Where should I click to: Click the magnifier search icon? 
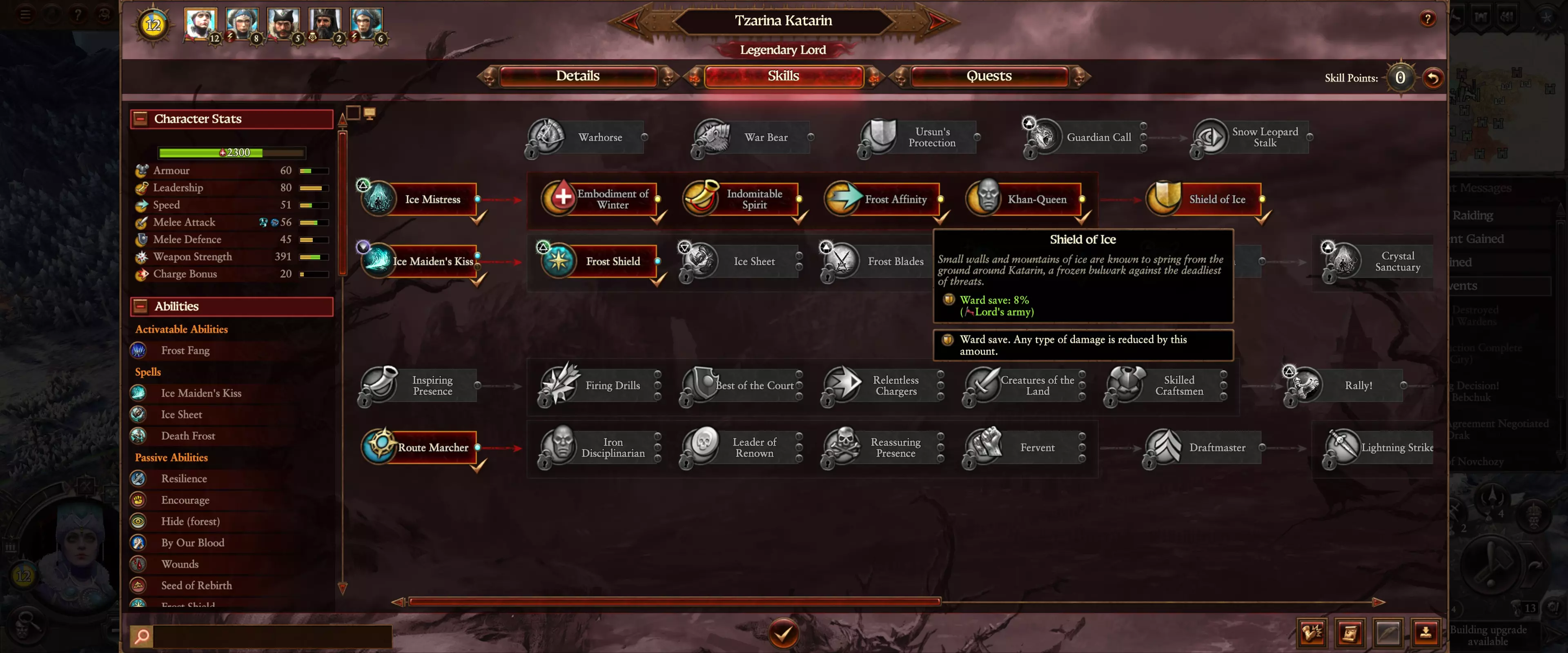click(142, 637)
